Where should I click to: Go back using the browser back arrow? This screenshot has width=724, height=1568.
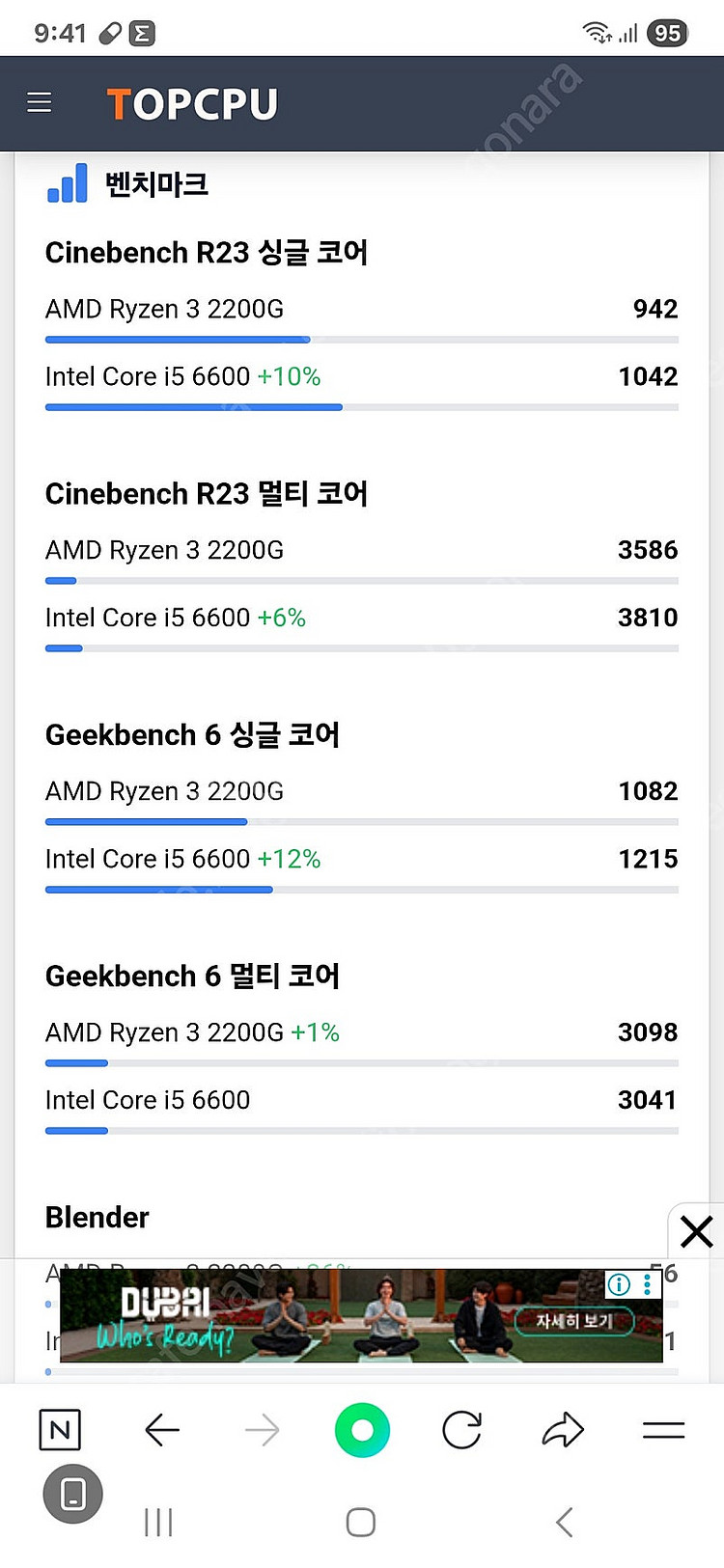coord(162,1430)
